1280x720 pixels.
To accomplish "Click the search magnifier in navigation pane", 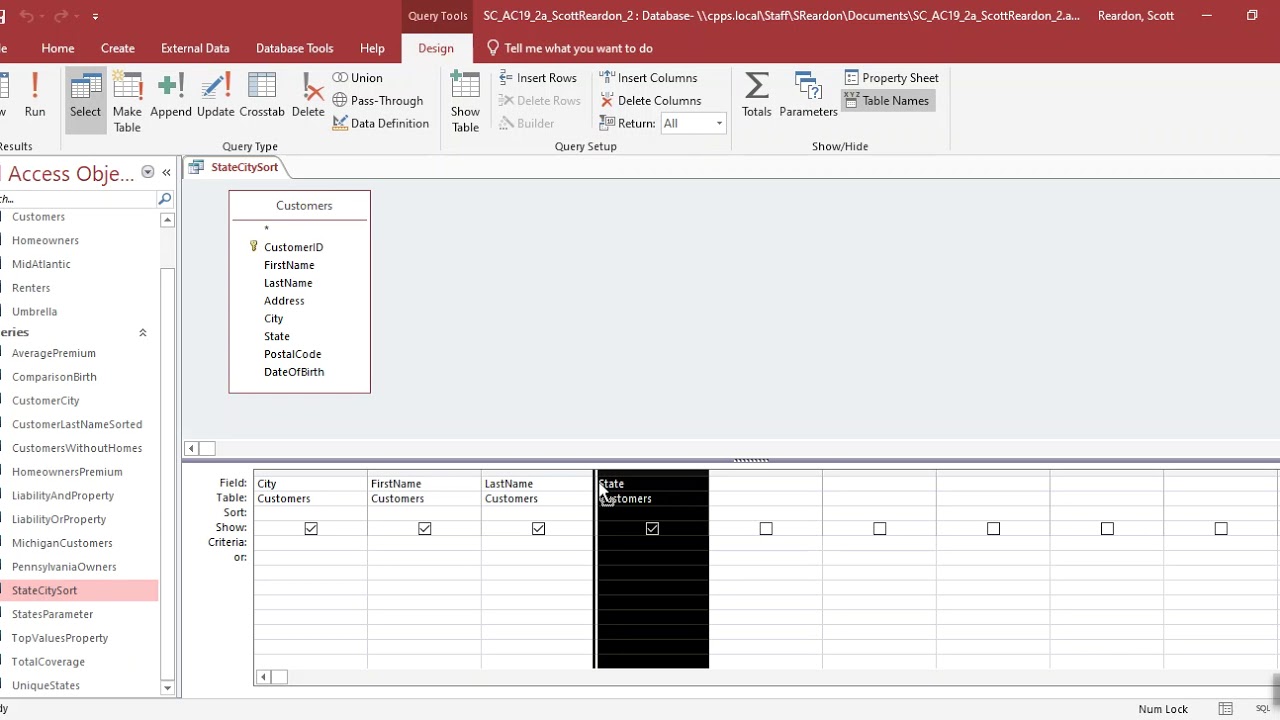I will coord(165,199).
